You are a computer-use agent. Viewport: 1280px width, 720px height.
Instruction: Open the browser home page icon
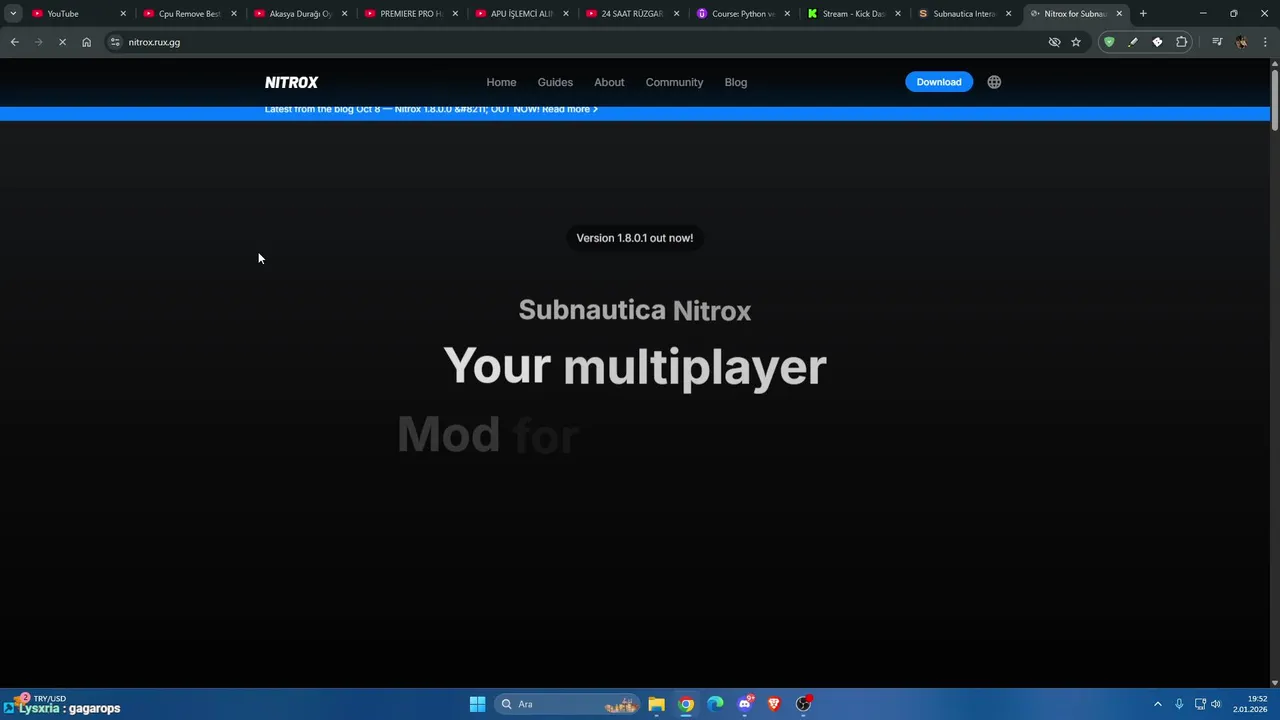click(86, 42)
